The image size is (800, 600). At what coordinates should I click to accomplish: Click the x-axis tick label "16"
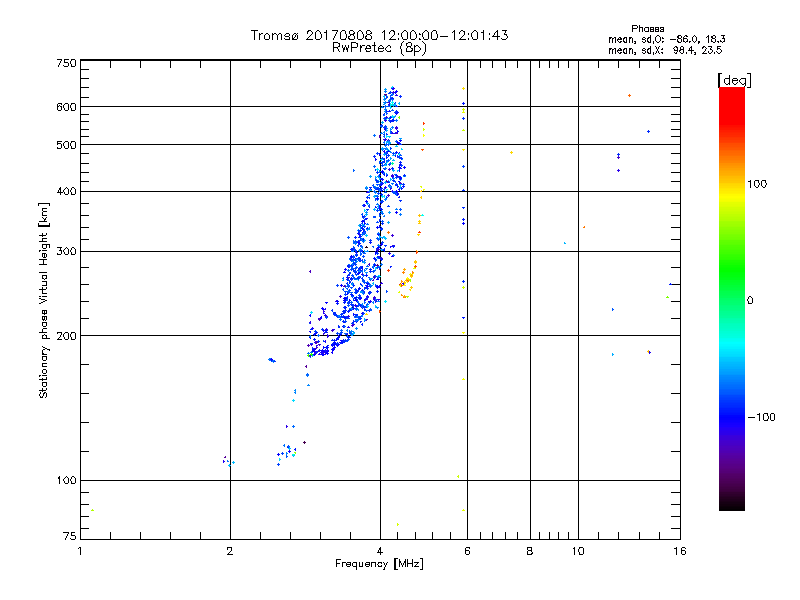(680, 551)
